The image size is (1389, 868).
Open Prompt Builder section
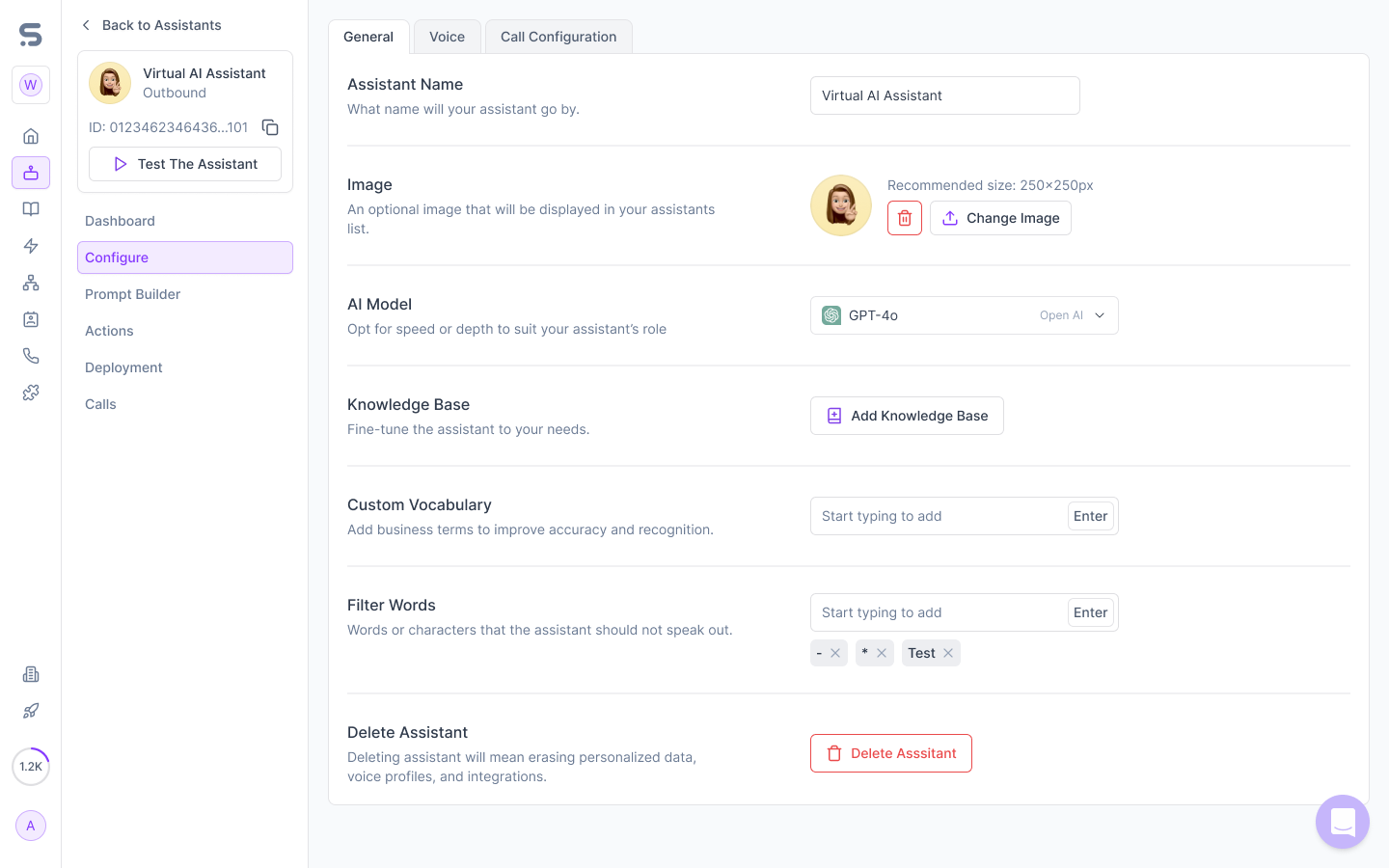click(x=185, y=294)
